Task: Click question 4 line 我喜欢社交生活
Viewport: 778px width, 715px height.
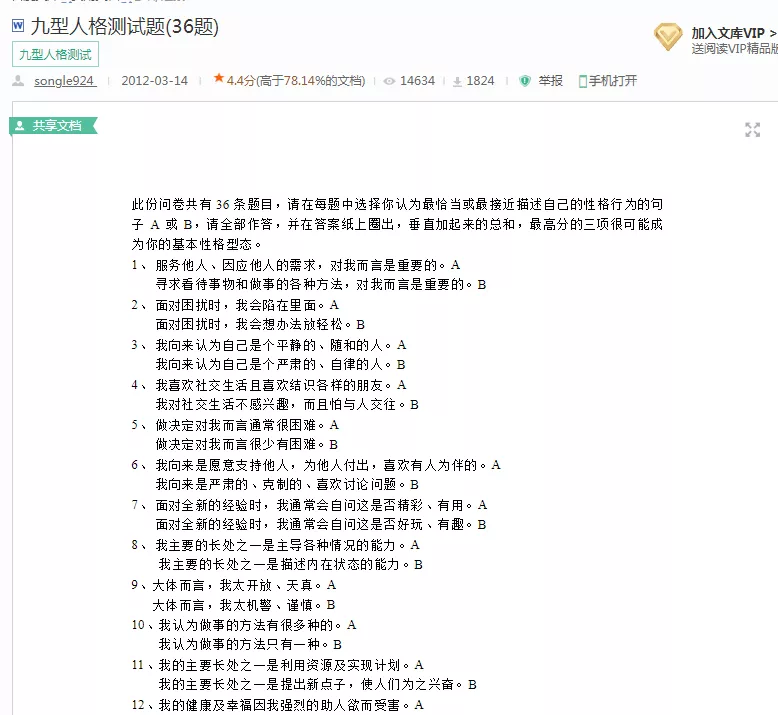Action: click(x=281, y=385)
